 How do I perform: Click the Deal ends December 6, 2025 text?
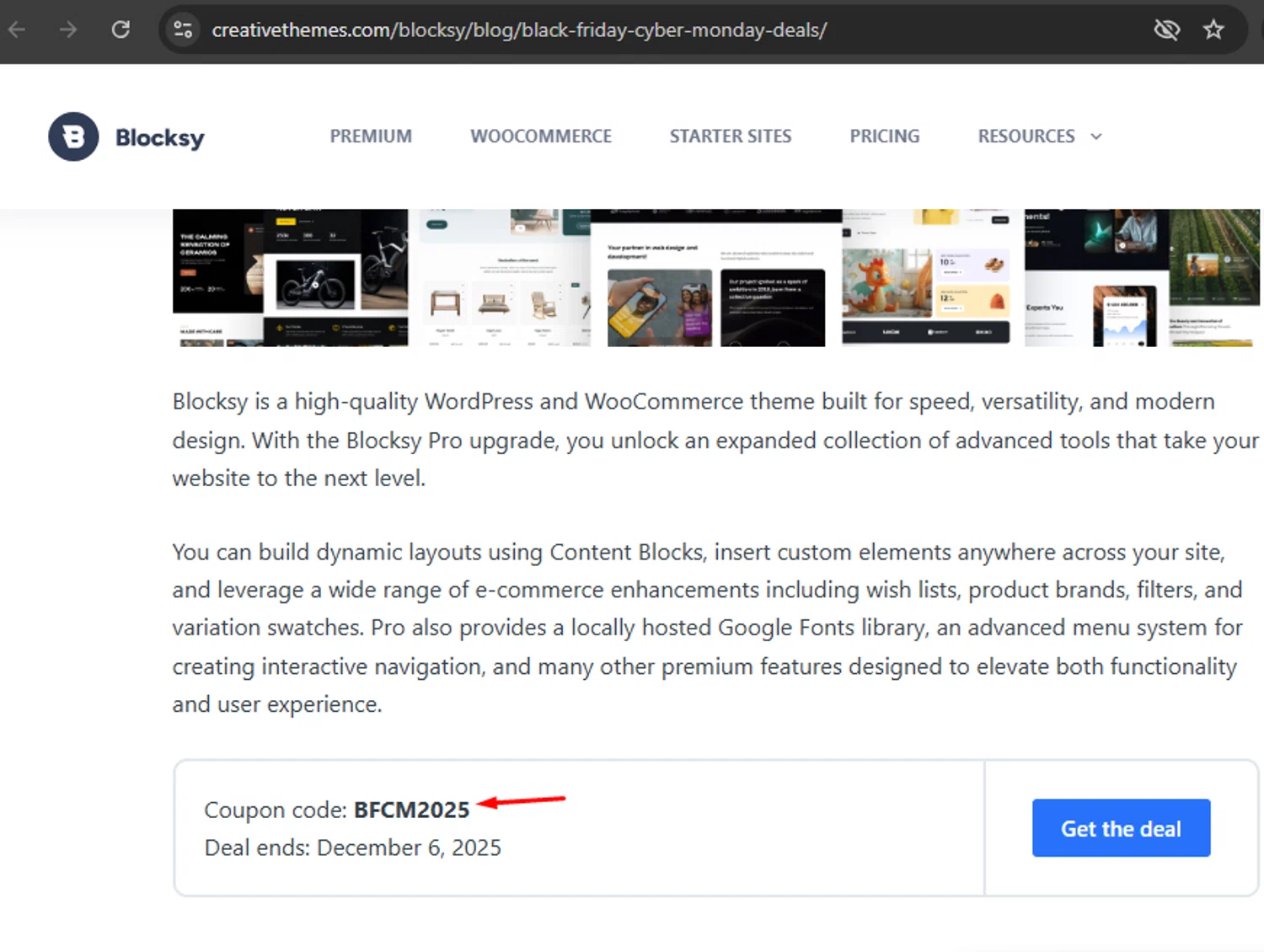click(x=353, y=848)
